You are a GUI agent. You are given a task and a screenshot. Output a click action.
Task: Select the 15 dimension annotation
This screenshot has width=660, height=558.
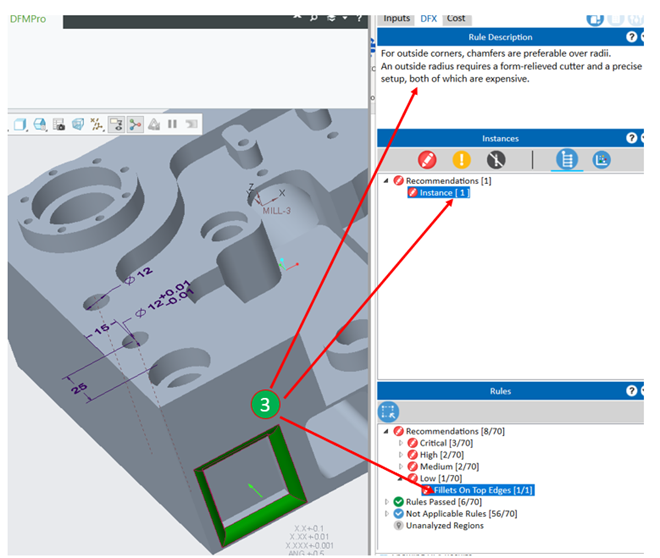click(102, 329)
